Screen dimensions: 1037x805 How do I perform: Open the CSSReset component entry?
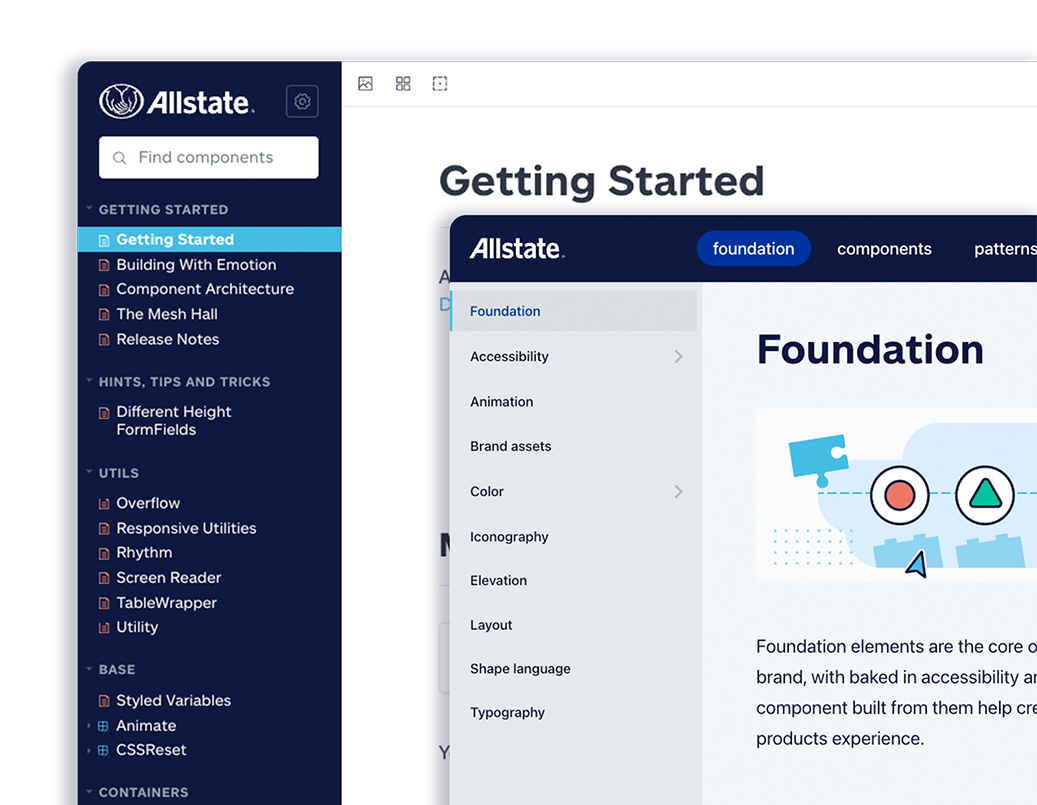[151, 750]
